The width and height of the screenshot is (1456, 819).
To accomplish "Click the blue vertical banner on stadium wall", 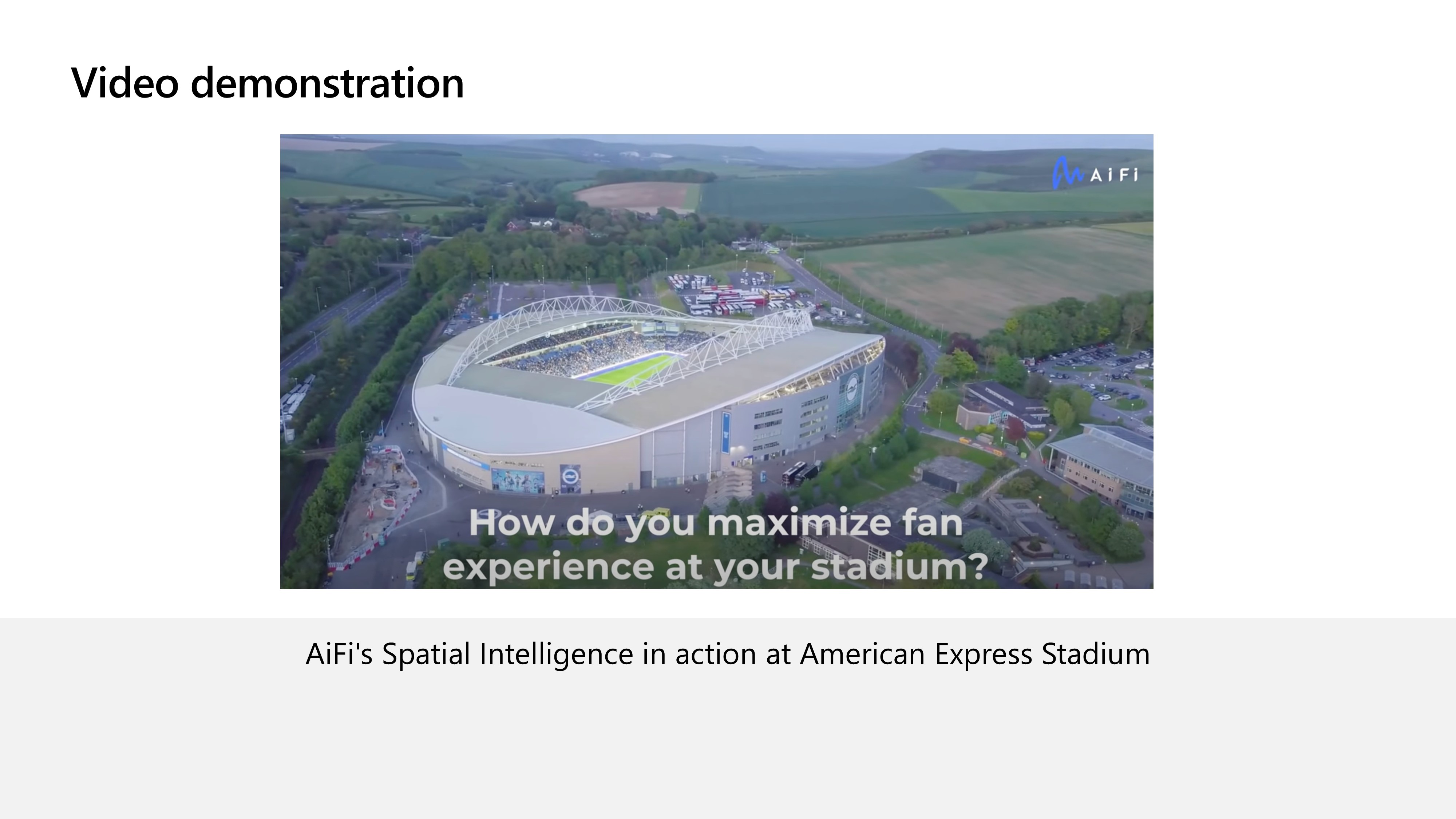I will click(x=726, y=432).
